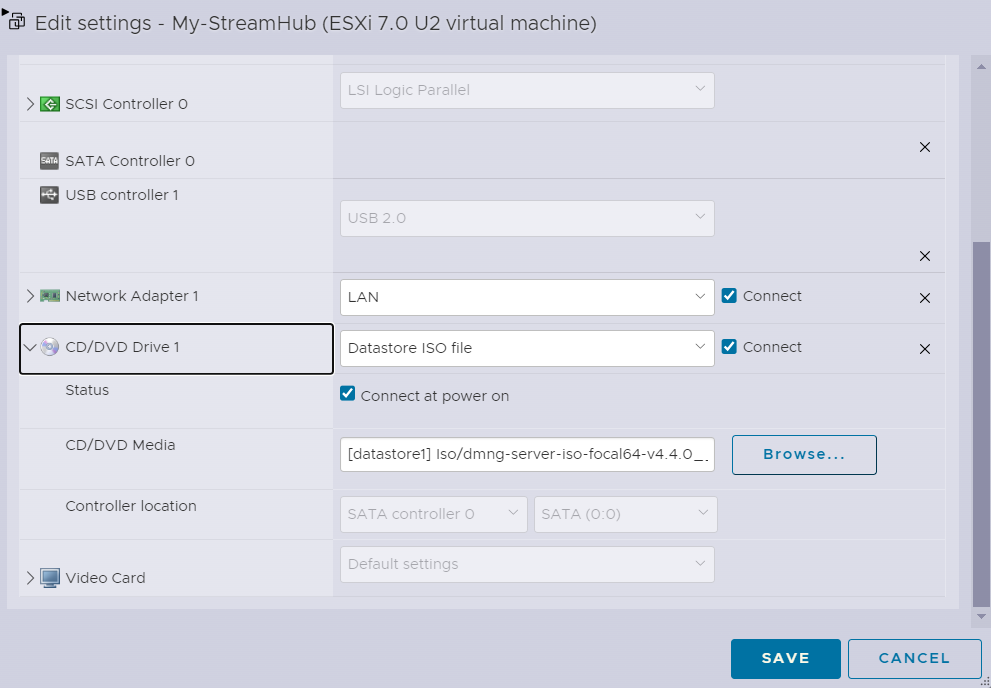Click the CD/DVD Drive 1 disc icon
Viewport: 991px width, 688px height.
click(x=49, y=347)
